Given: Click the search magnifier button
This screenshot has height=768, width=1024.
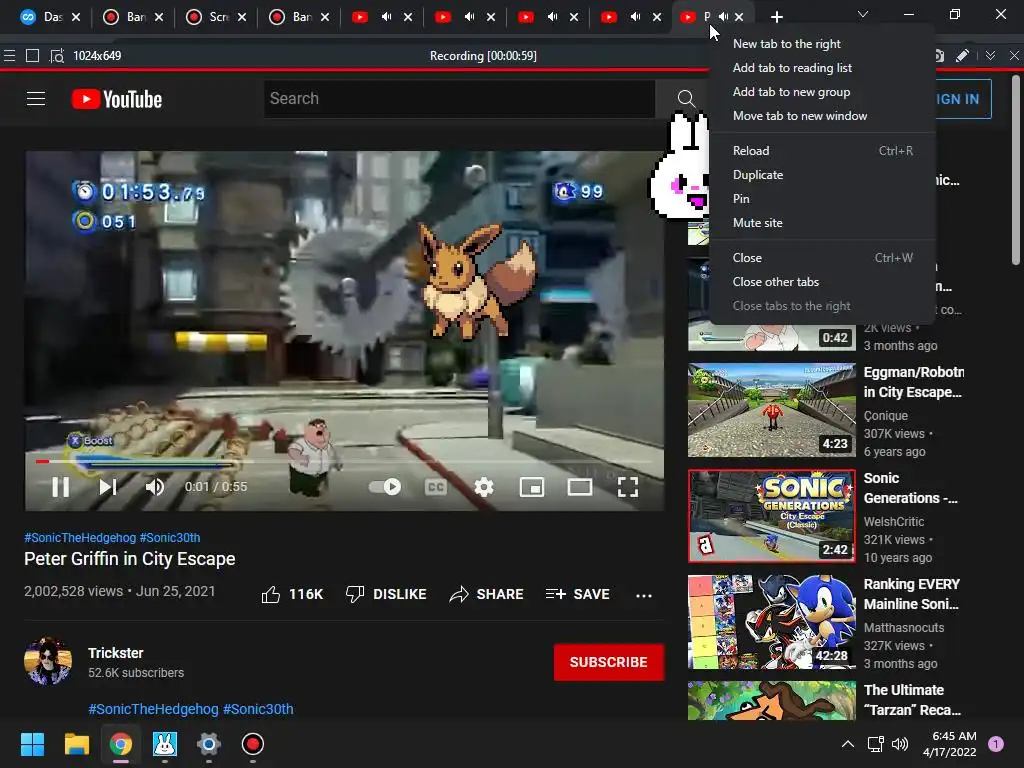Looking at the screenshot, I should [x=686, y=99].
